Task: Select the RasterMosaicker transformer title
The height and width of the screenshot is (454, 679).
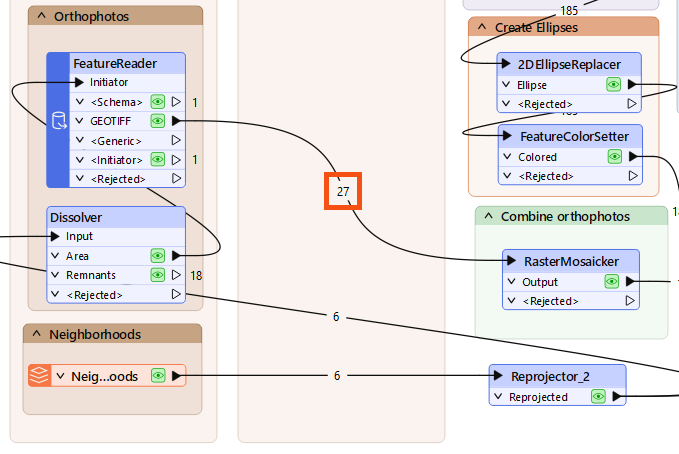Action: (571, 262)
